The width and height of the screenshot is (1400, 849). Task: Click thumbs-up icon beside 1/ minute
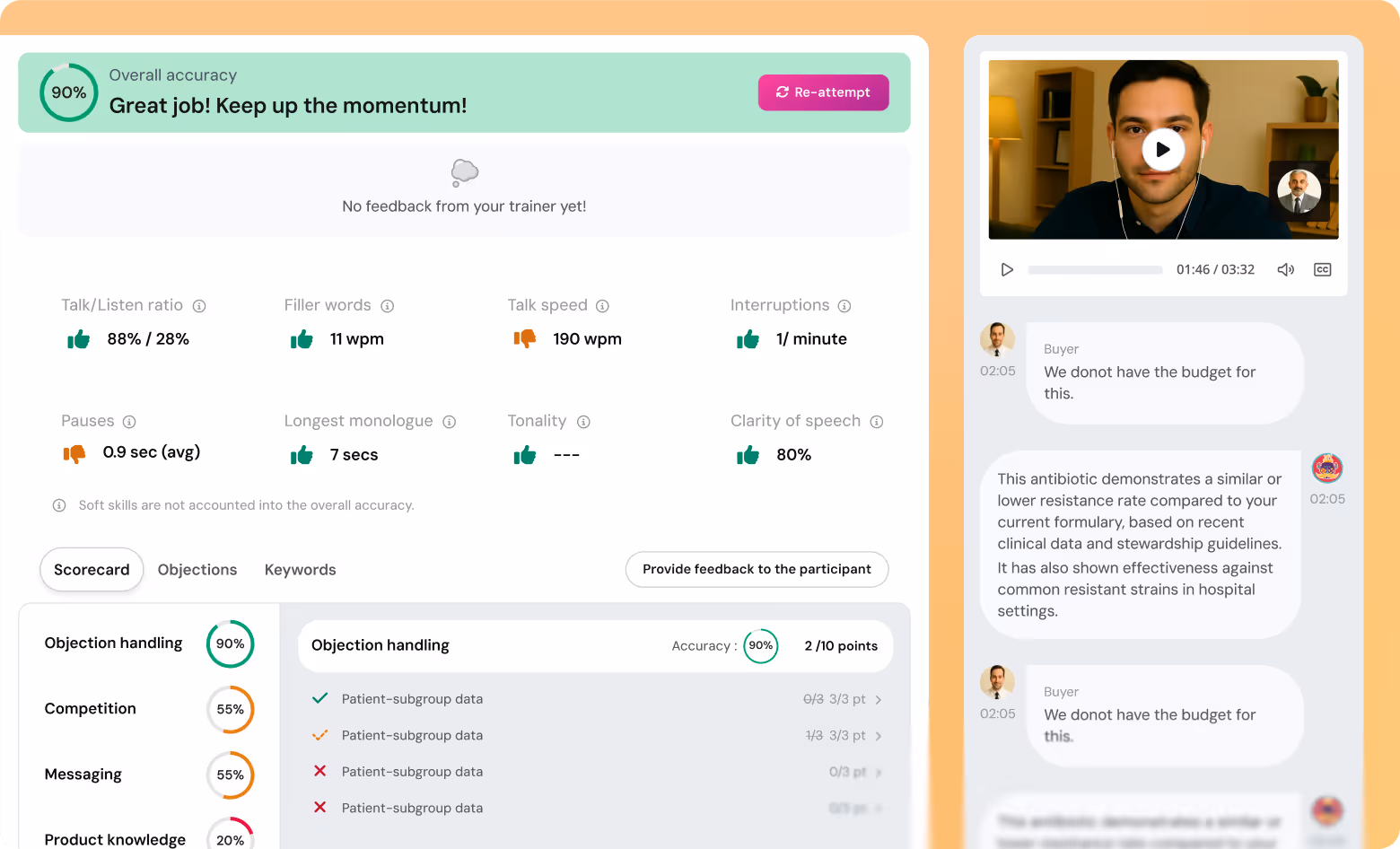click(x=748, y=339)
